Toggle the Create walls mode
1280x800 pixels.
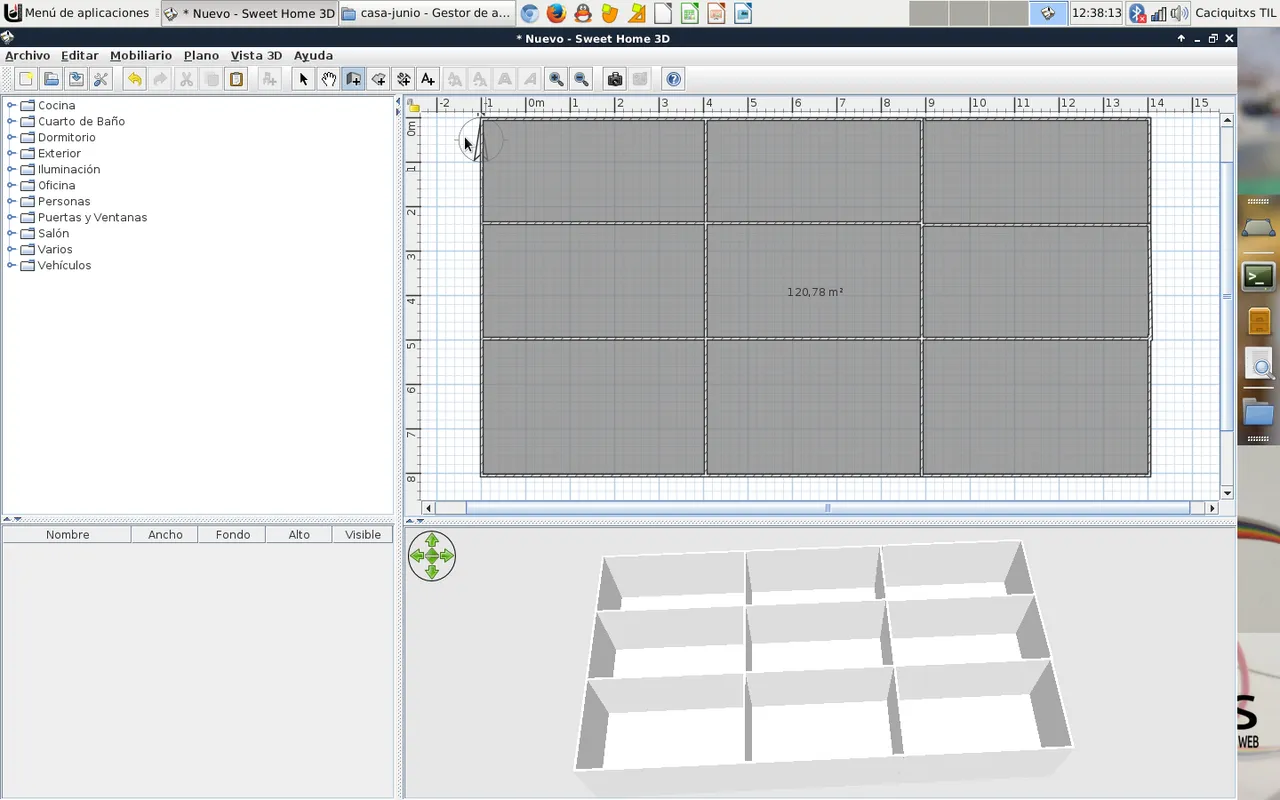pos(353,79)
